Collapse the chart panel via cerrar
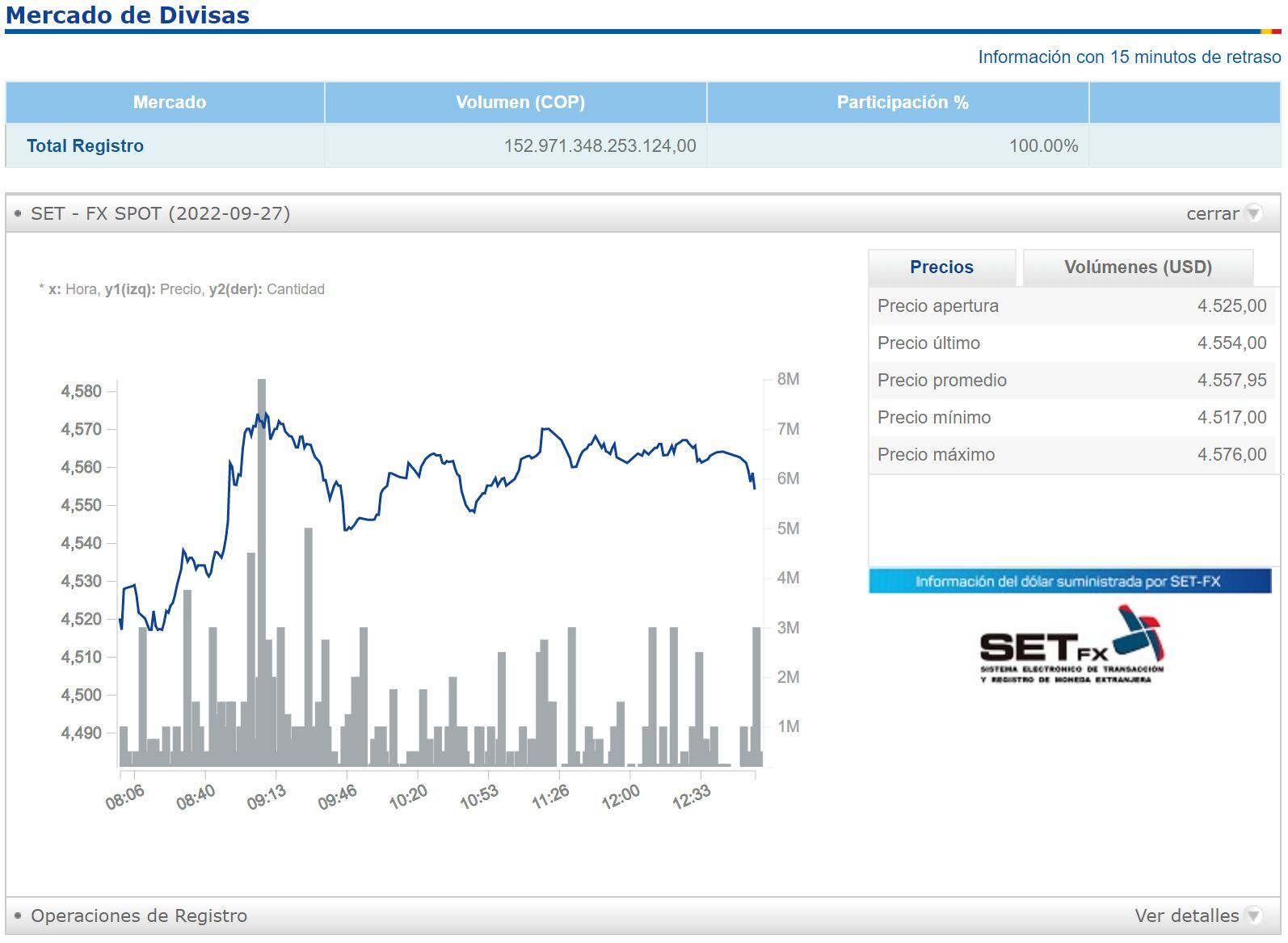Viewport: 1288px width, 943px height. (1212, 213)
